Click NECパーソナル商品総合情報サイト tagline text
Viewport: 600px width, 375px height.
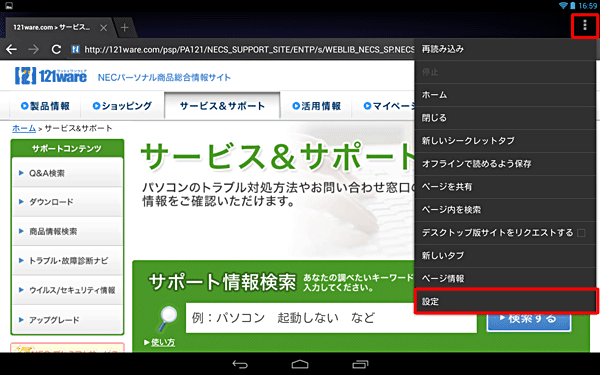click(x=164, y=78)
